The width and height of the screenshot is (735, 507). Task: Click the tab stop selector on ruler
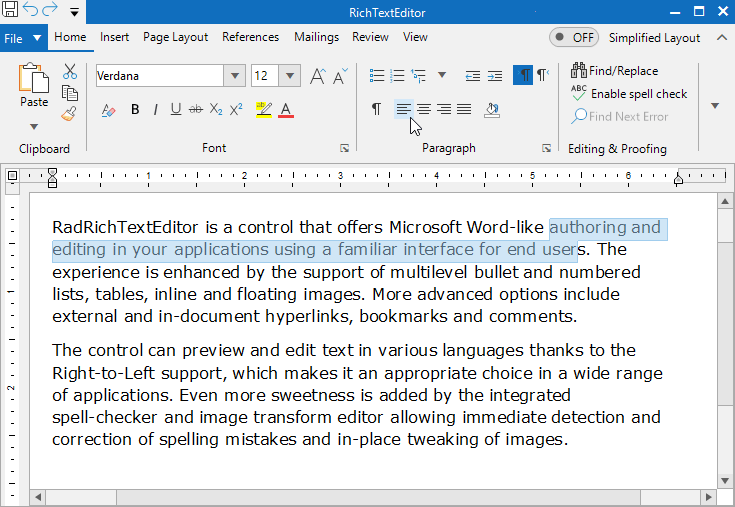[13, 176]
